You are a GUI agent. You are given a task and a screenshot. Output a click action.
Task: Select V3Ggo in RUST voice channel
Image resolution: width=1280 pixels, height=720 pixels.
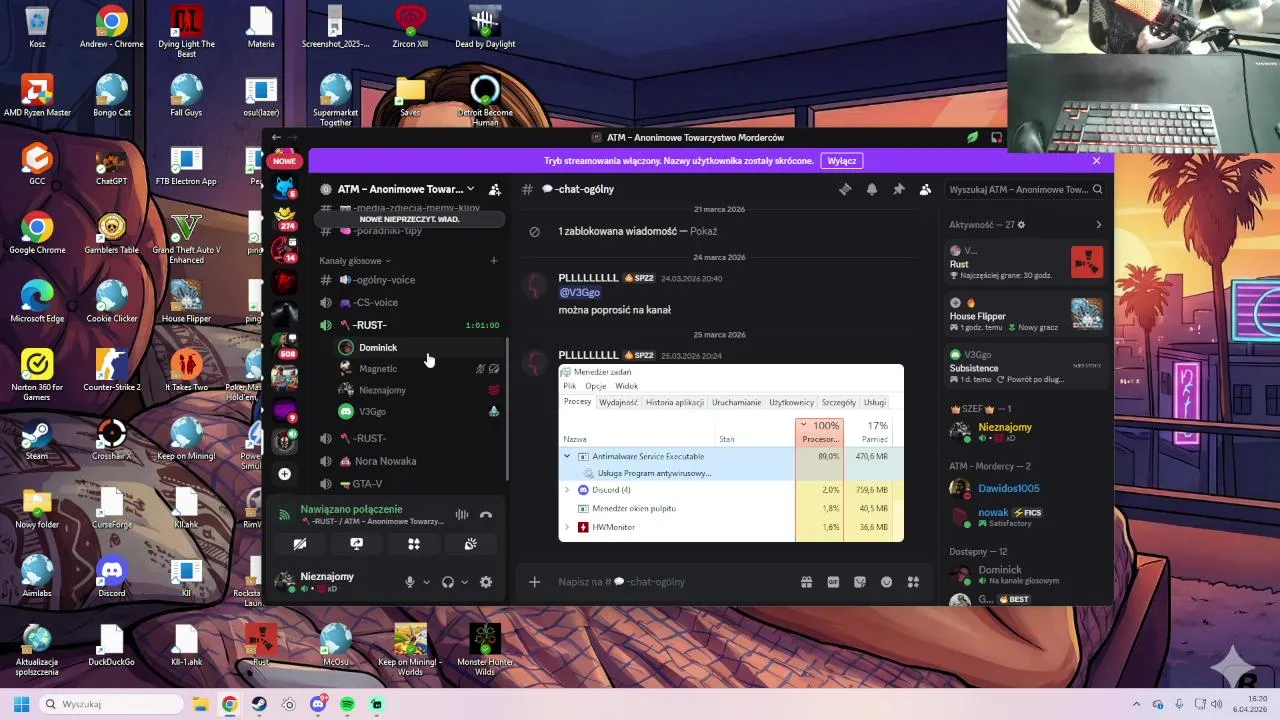coord(418,412)
